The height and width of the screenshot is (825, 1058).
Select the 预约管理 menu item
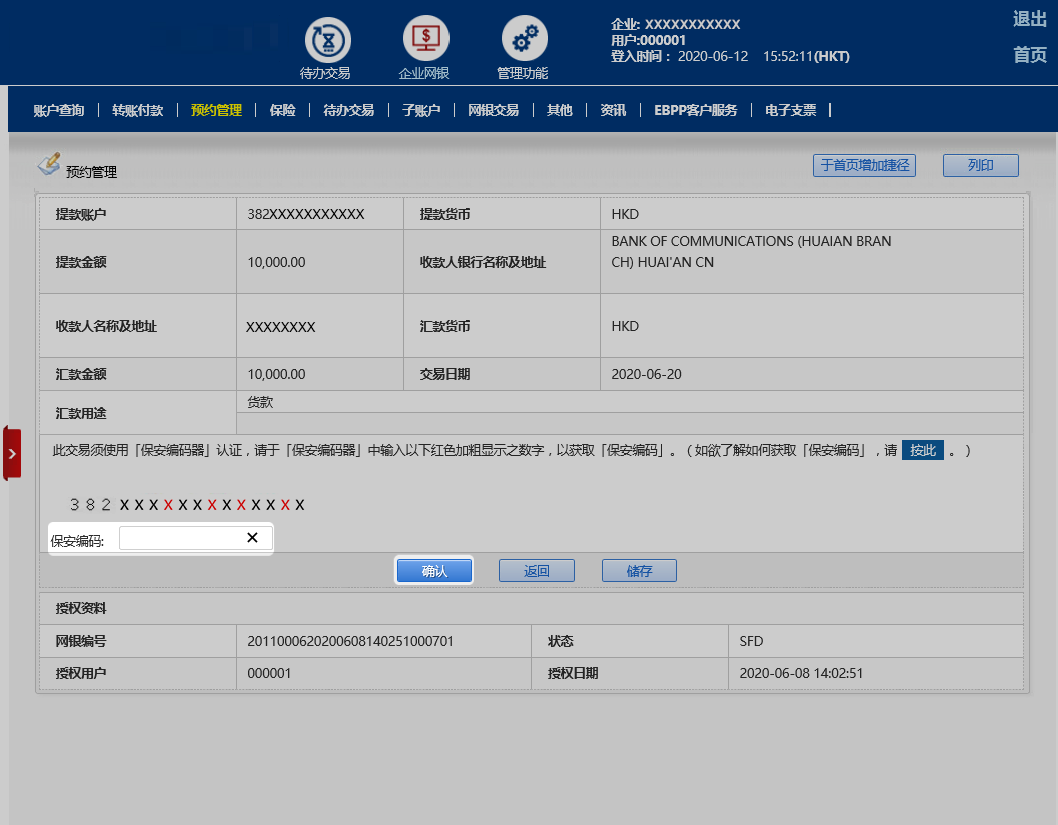click(x=216, y=111)
